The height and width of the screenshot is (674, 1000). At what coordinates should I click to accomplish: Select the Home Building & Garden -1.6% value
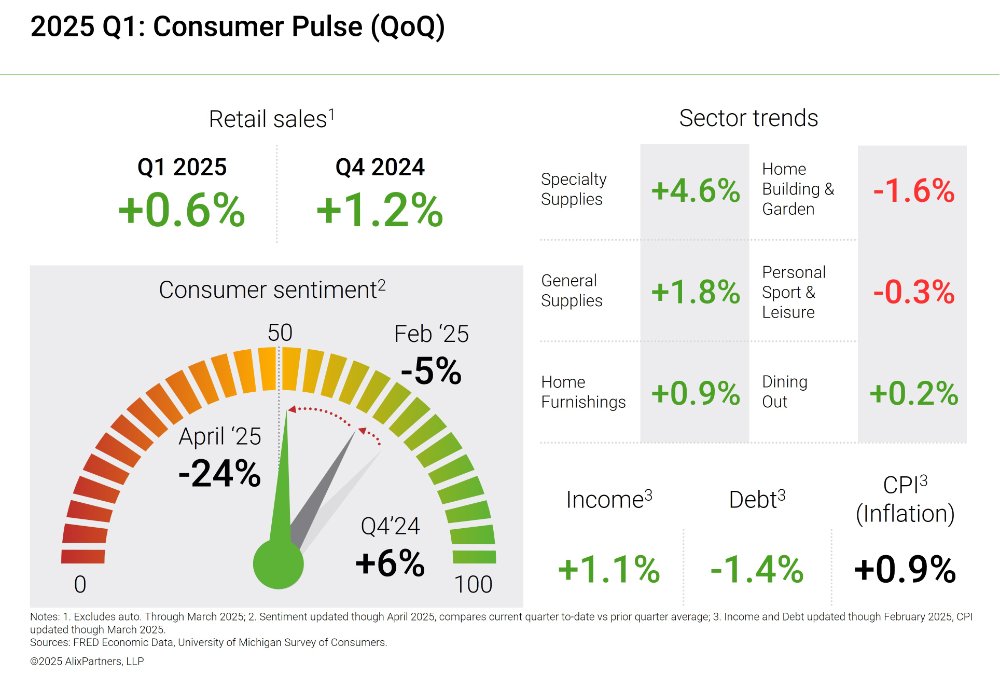click(913, 190)
